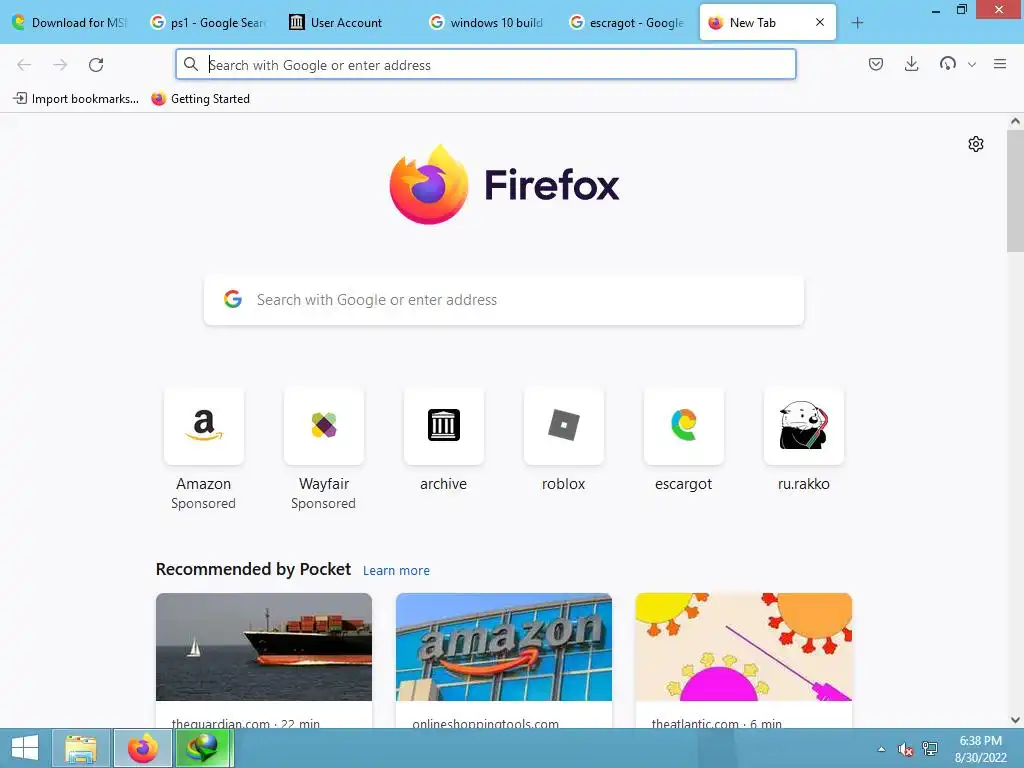Reload the current page
The image size is (1024, 768).
96,65
